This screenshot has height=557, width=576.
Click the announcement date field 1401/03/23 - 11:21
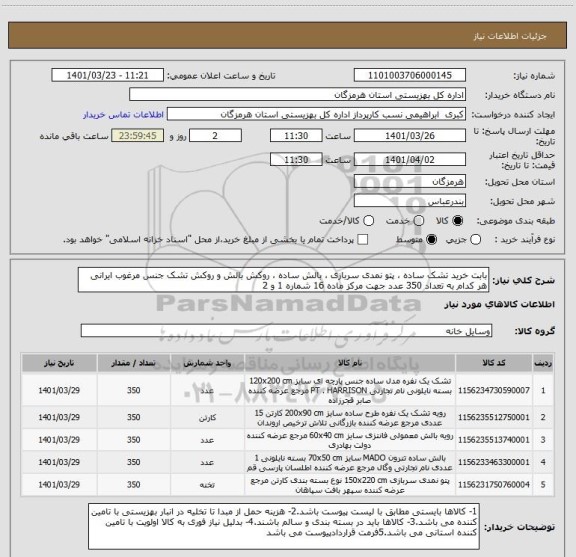[x=108, y=75]
